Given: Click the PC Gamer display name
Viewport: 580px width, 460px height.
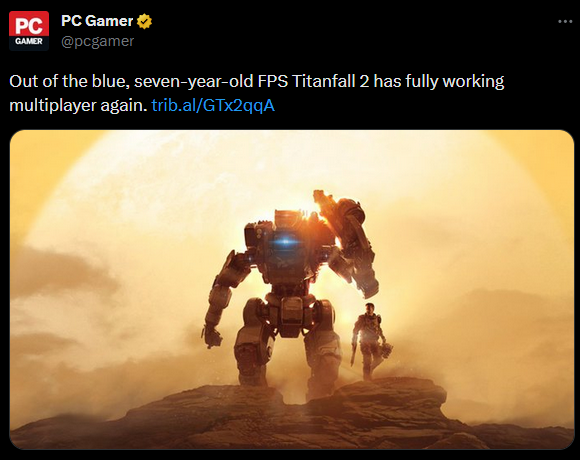Looking at the screenshot, I should 97,21.
